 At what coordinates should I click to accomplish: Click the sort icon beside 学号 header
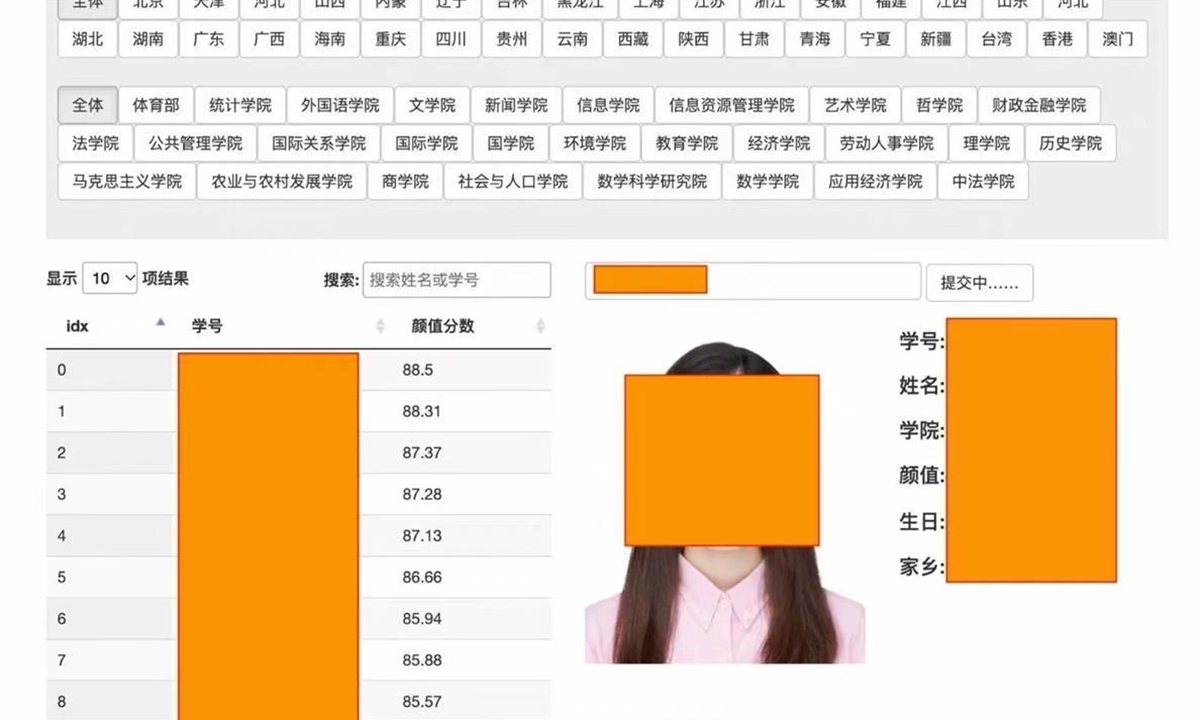coord(380,326)
